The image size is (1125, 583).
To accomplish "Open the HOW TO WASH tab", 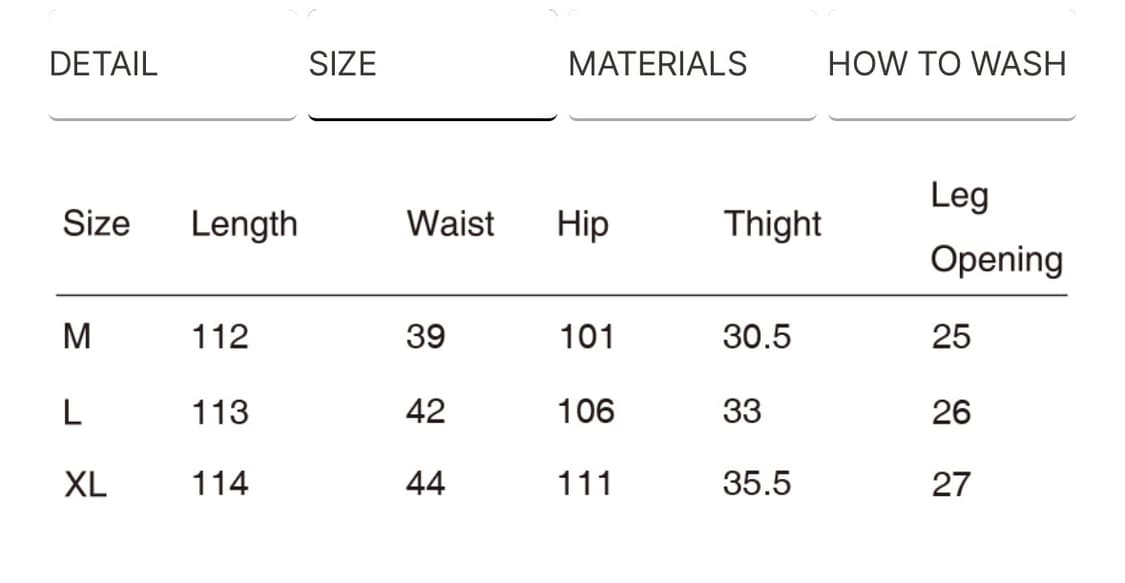I will (x=946, y=64).
